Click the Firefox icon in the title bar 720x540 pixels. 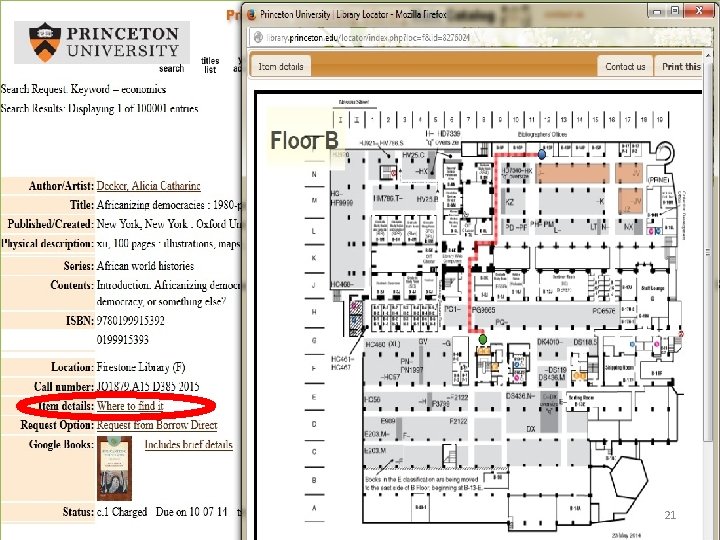point(251,15)
